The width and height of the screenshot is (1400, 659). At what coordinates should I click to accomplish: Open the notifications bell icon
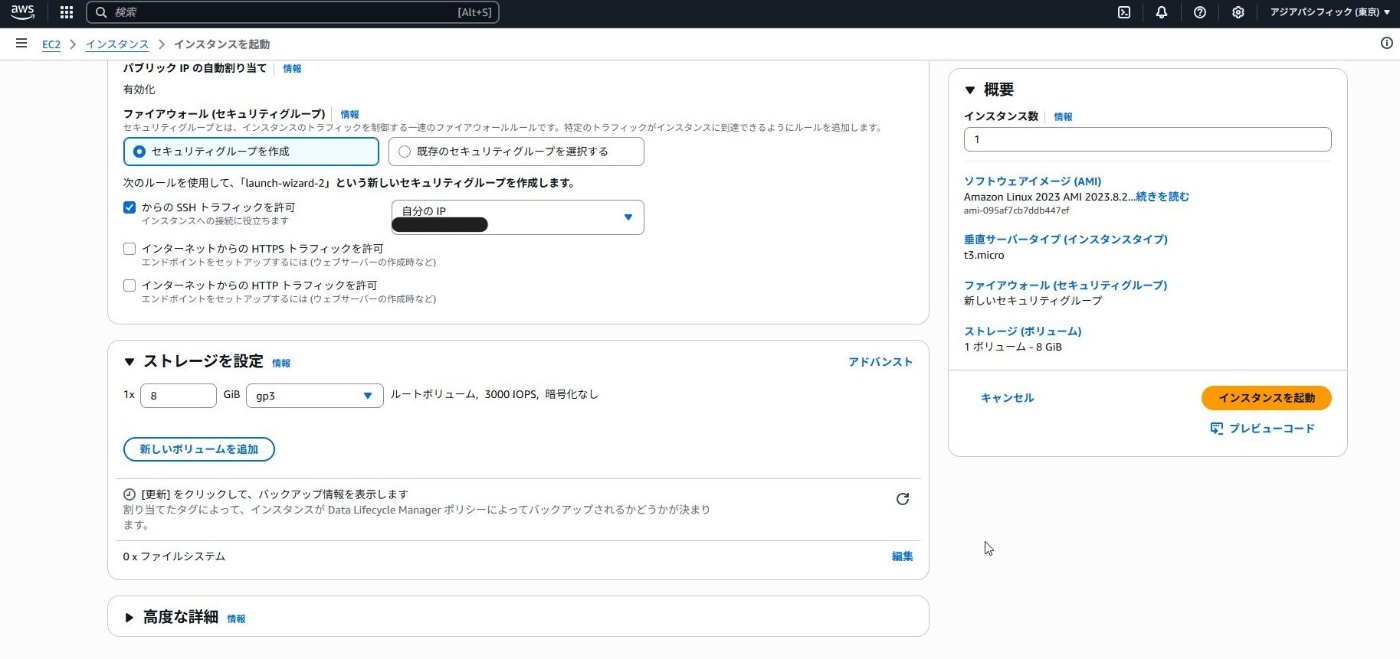1161,12
